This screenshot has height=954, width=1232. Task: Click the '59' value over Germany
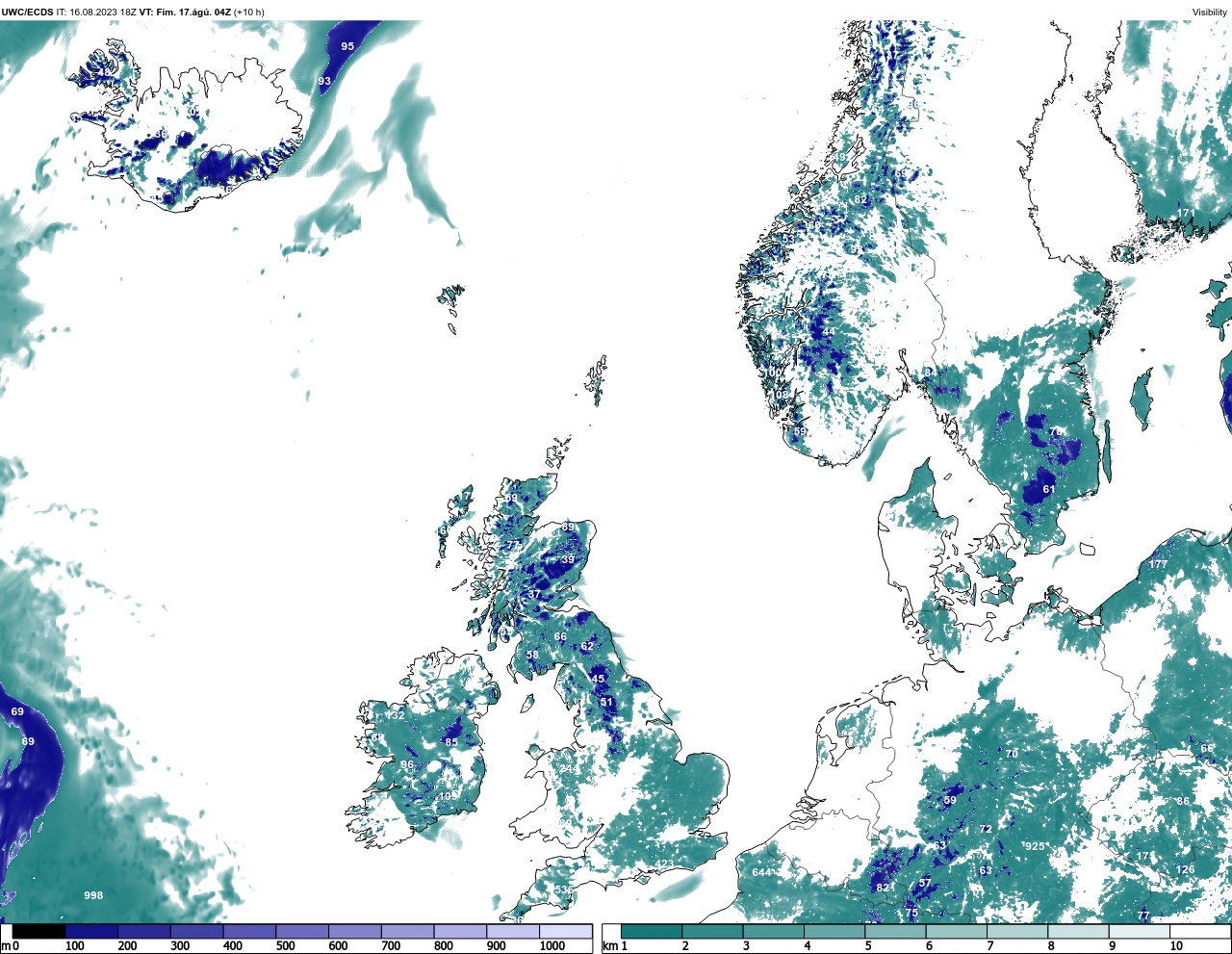[x=950, y=800]
